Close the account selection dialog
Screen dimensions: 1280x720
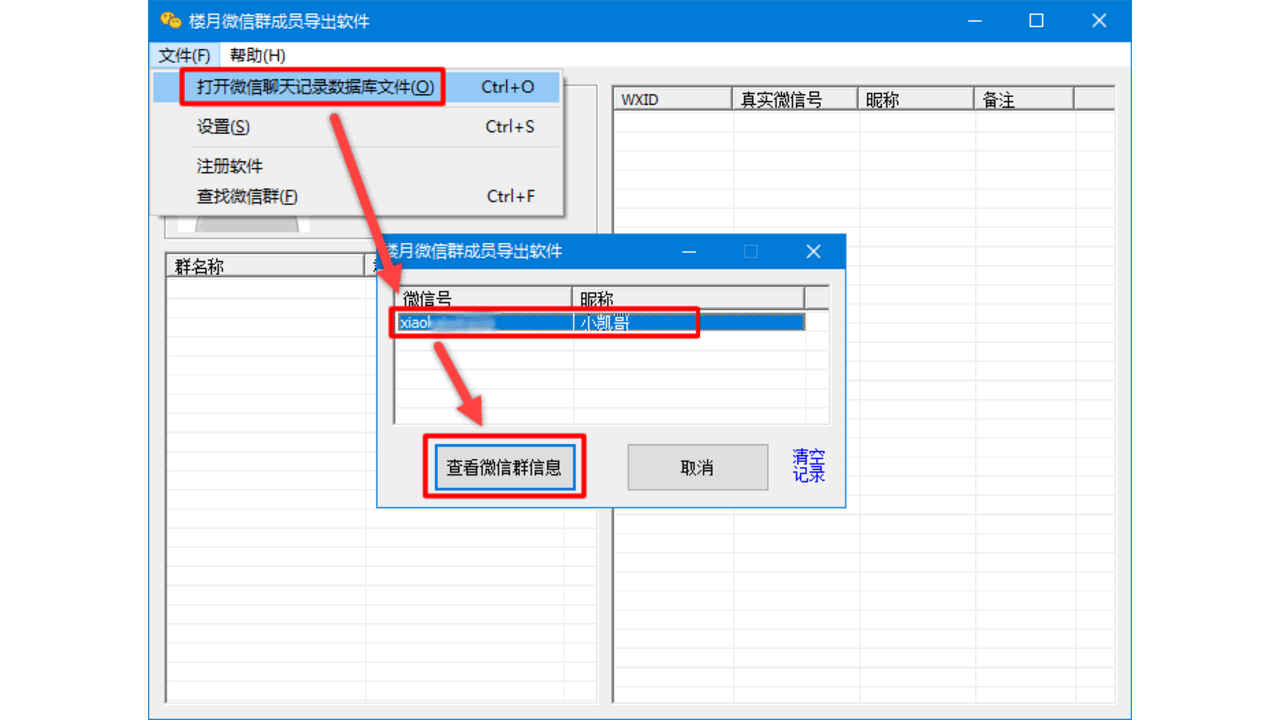click(813, 252)
